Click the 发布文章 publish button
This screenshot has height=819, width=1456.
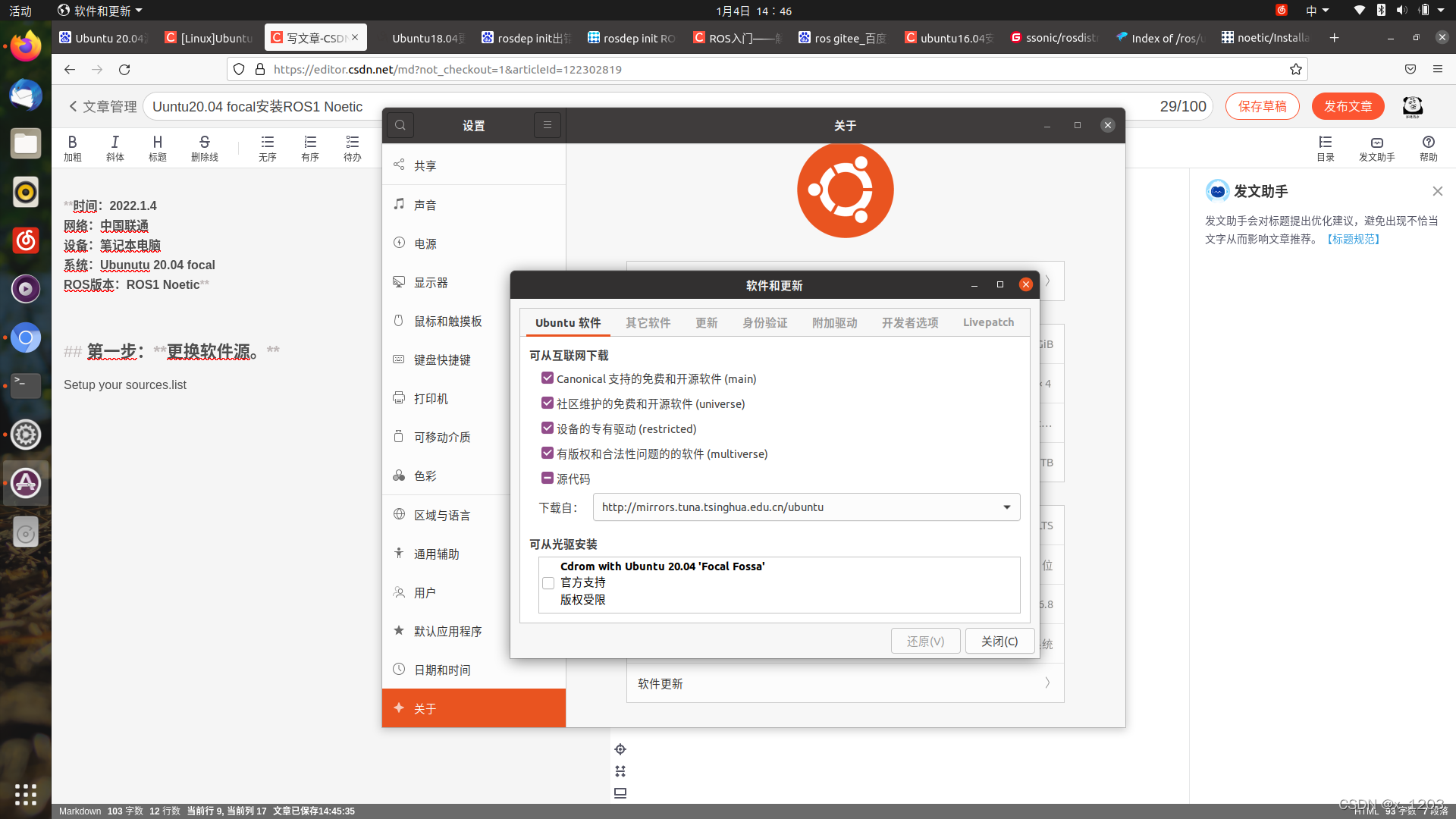click(x=1348, y=106)
